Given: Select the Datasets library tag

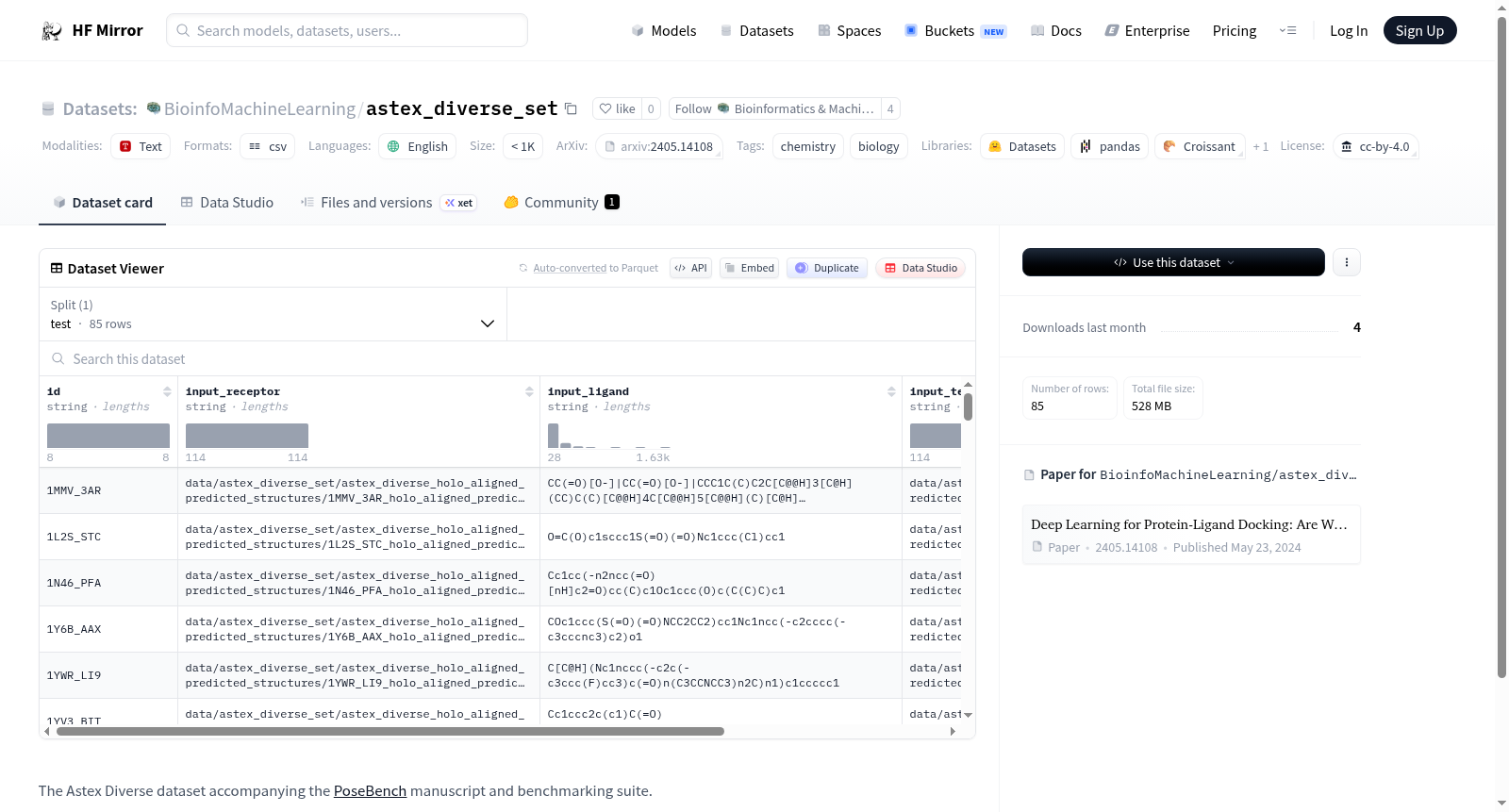Looking at the screenshot, I should (x=1022, y=146).
